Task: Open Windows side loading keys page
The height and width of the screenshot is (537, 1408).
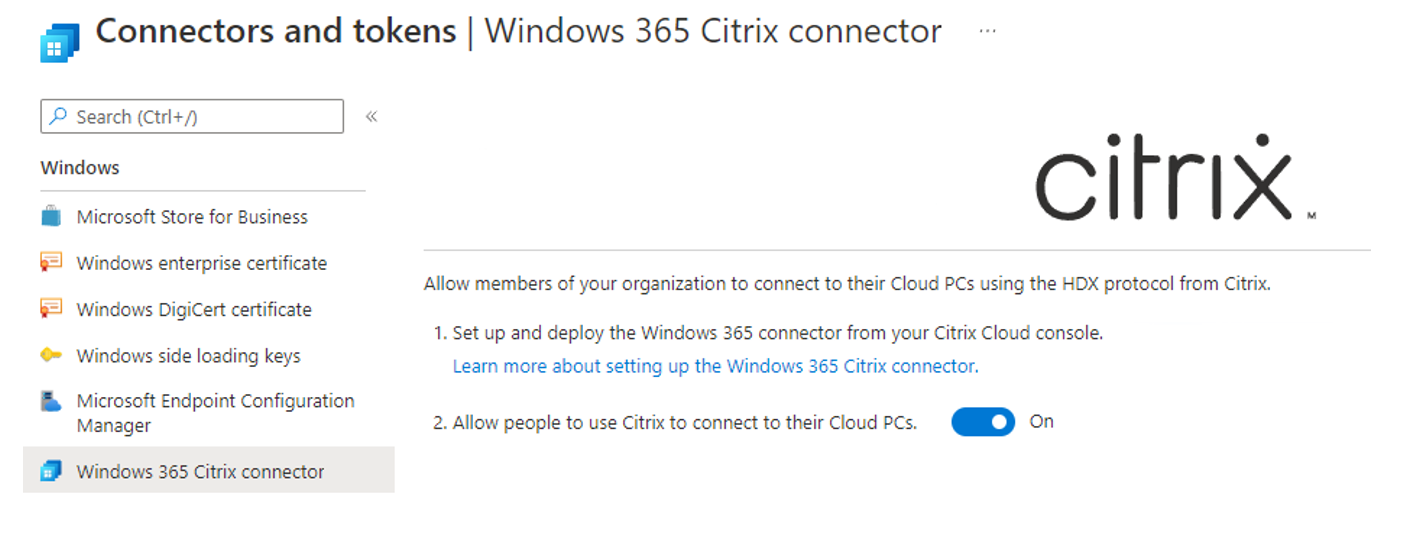Action: 188,356
